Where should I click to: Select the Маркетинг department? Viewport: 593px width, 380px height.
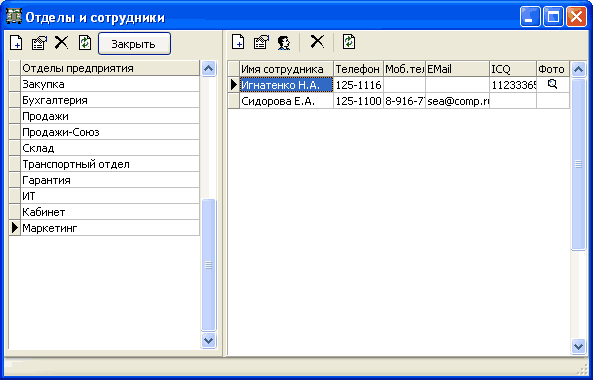click(x=110, y=228)
